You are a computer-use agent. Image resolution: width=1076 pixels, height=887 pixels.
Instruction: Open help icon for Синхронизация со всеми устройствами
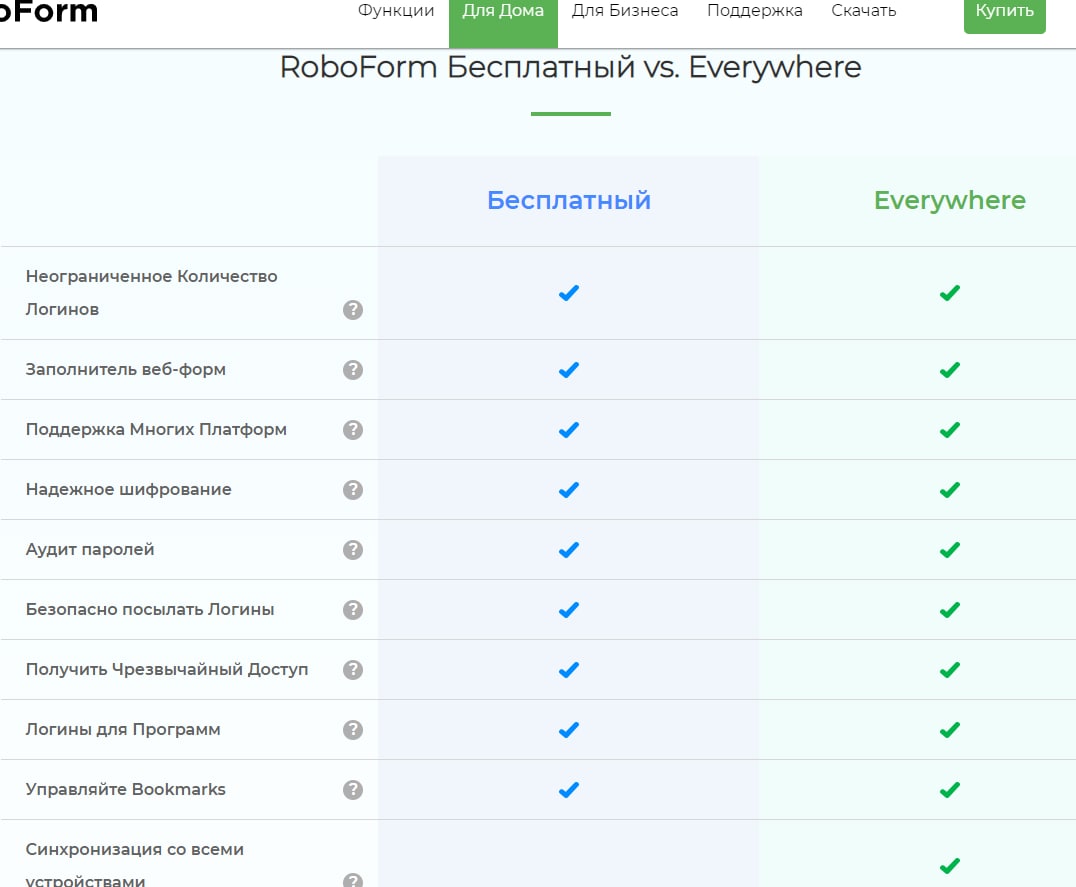pos(353,880)
